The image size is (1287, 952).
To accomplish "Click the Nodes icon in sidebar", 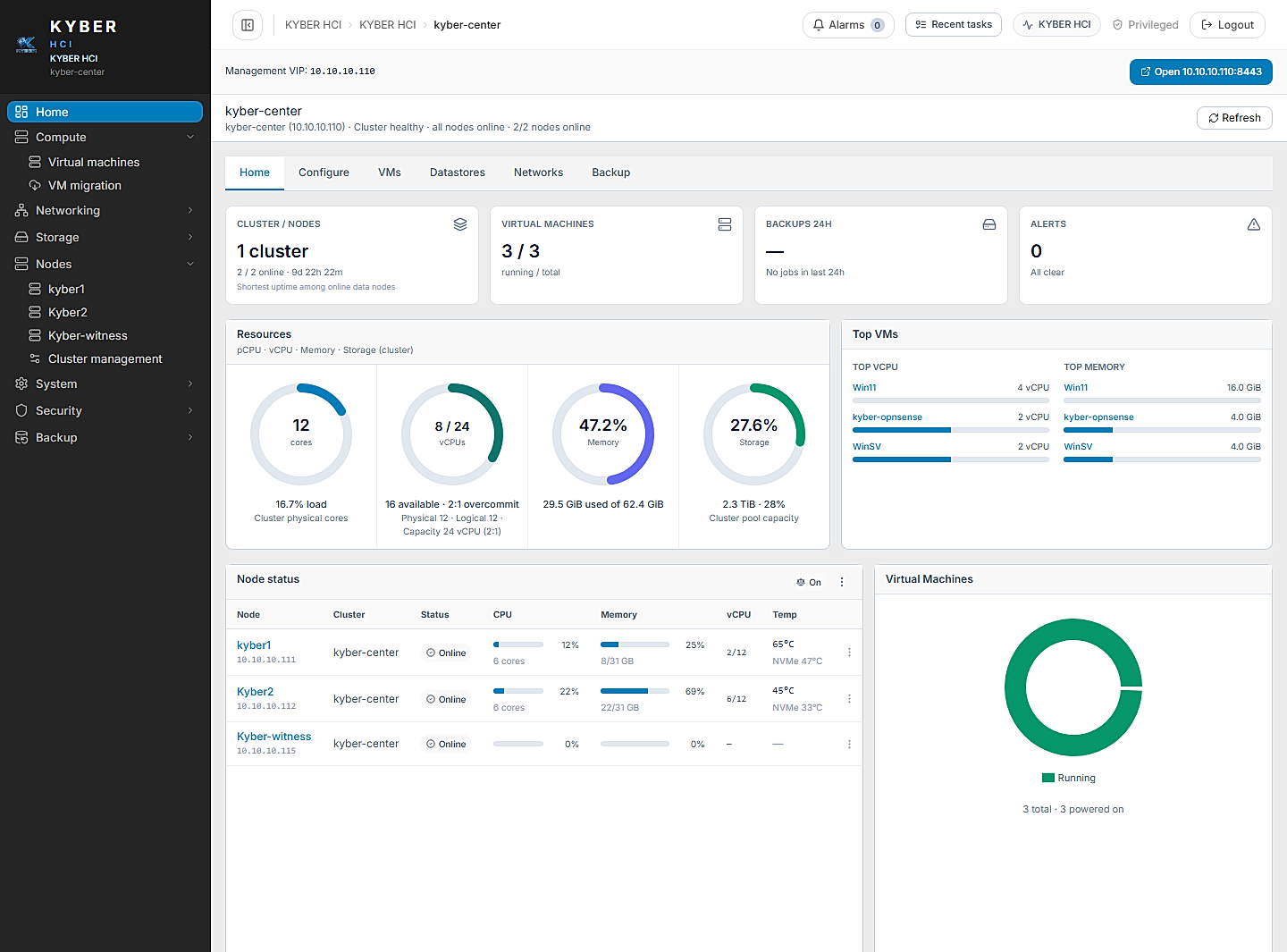I will tap(21, 264).
